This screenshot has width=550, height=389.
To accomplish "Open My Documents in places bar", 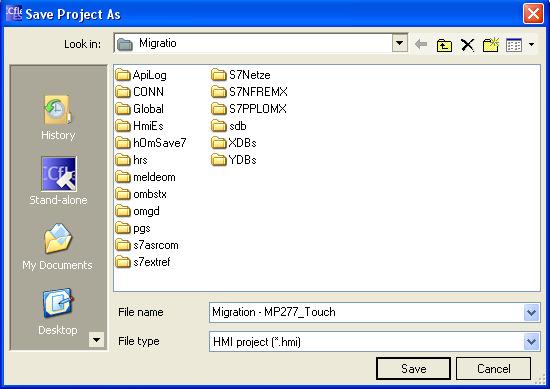I will click(x=58, y=247).
